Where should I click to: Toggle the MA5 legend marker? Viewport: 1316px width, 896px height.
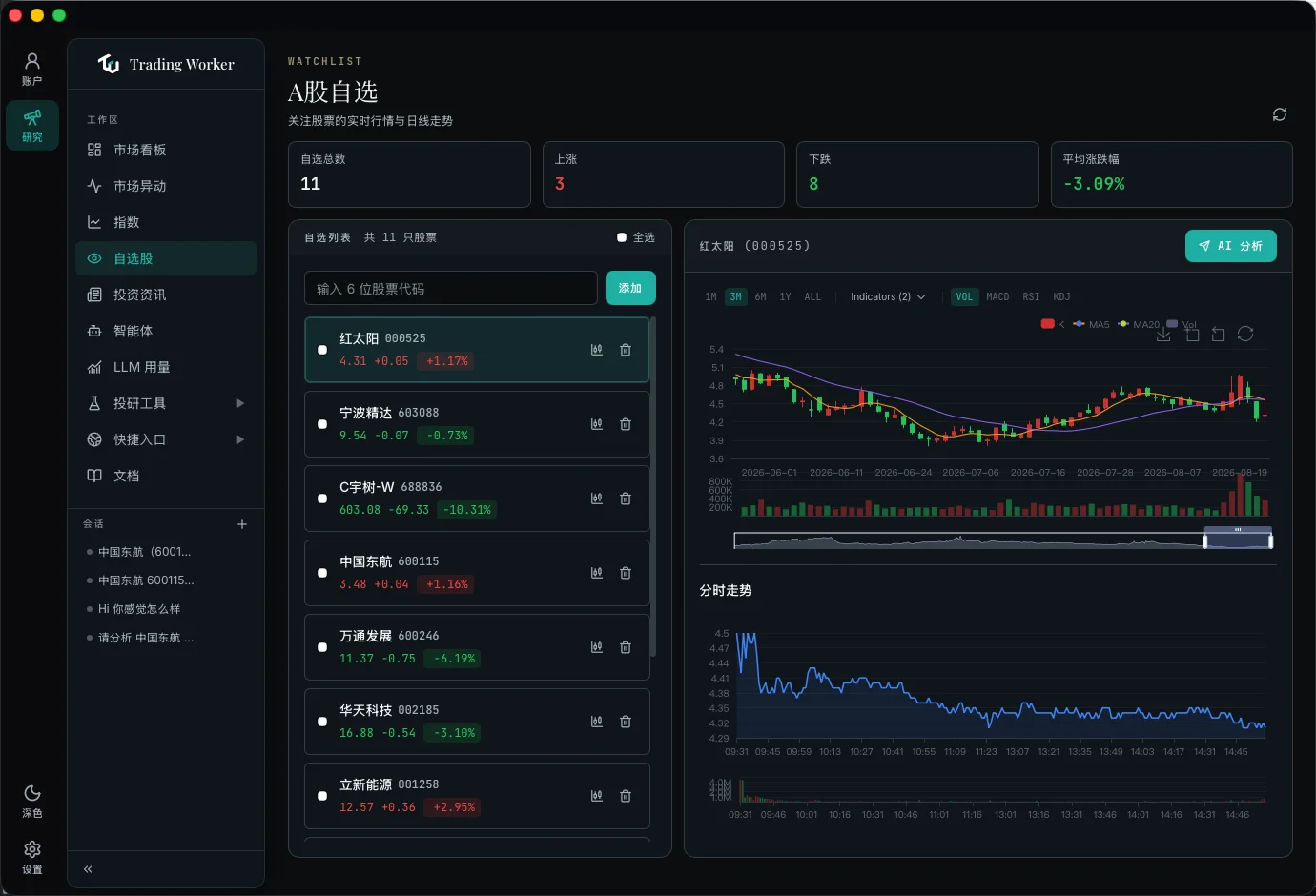[x=1079, y=324]
